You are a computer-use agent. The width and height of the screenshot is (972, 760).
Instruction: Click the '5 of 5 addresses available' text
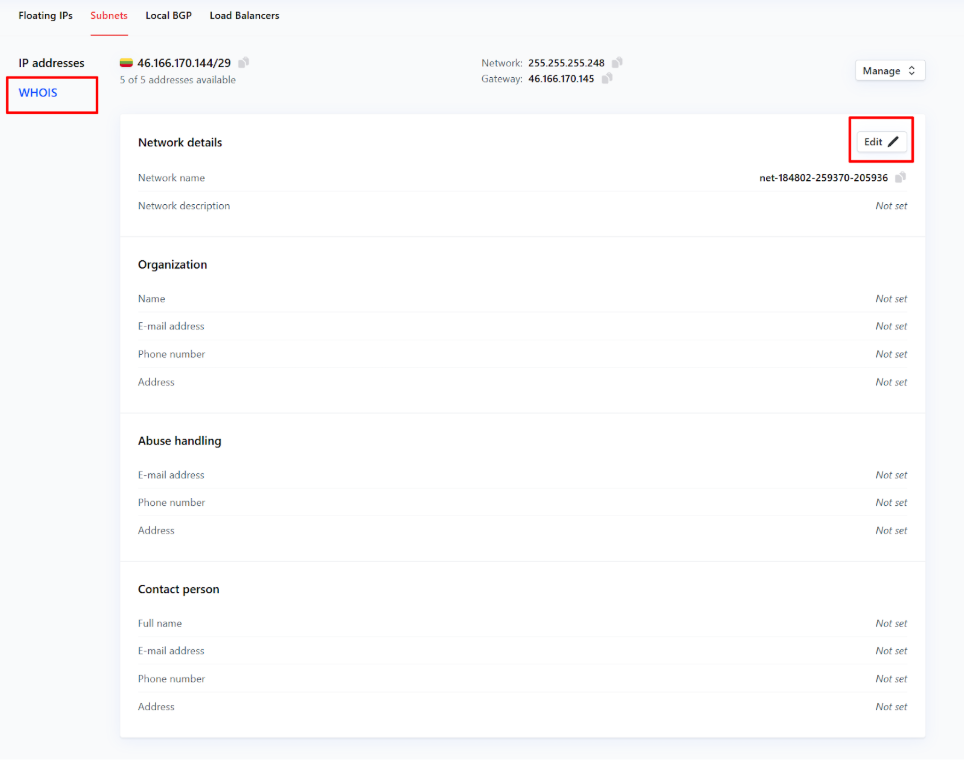click(x=177, y=80)
